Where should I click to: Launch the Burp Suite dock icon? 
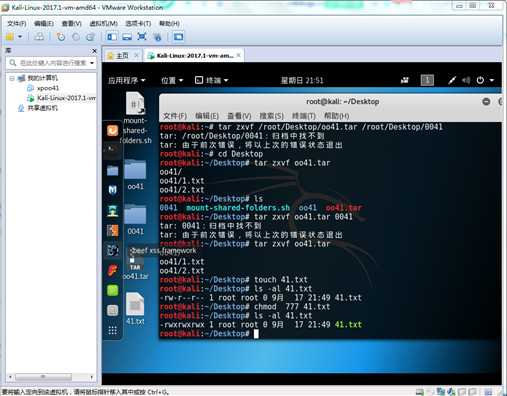[x=112, y=230]
